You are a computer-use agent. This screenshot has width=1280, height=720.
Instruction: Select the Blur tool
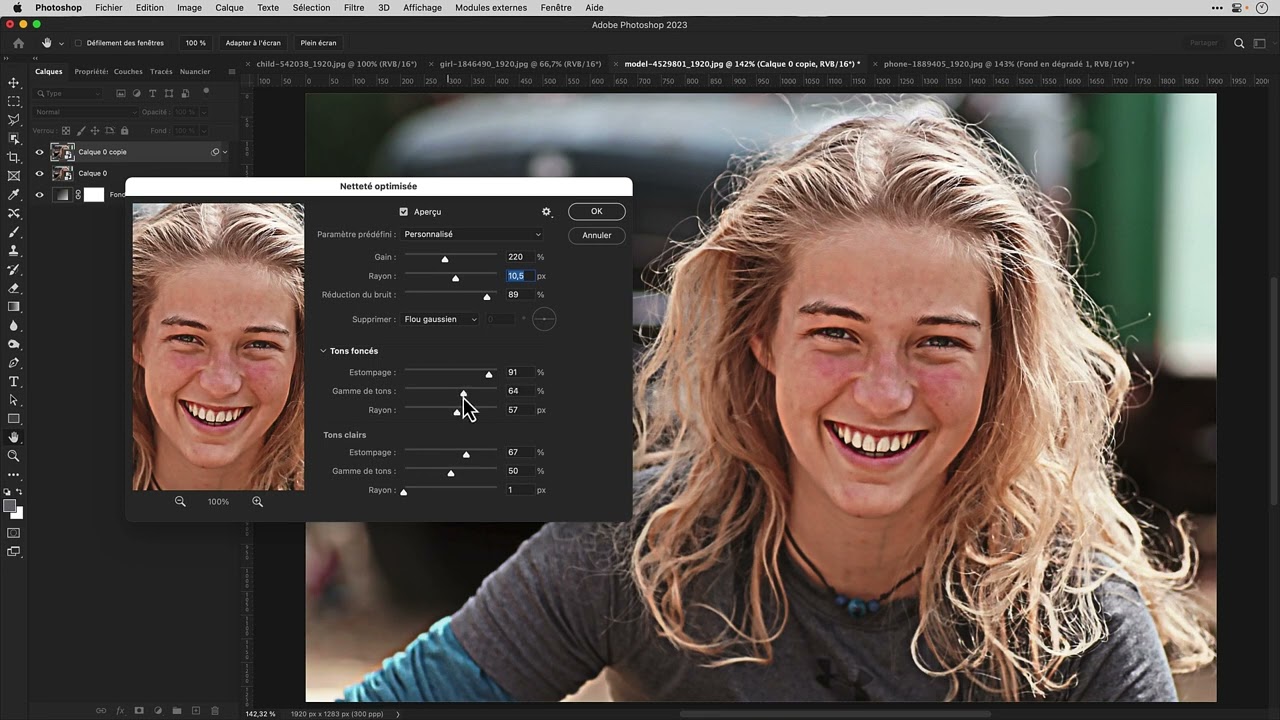(14, 325)
